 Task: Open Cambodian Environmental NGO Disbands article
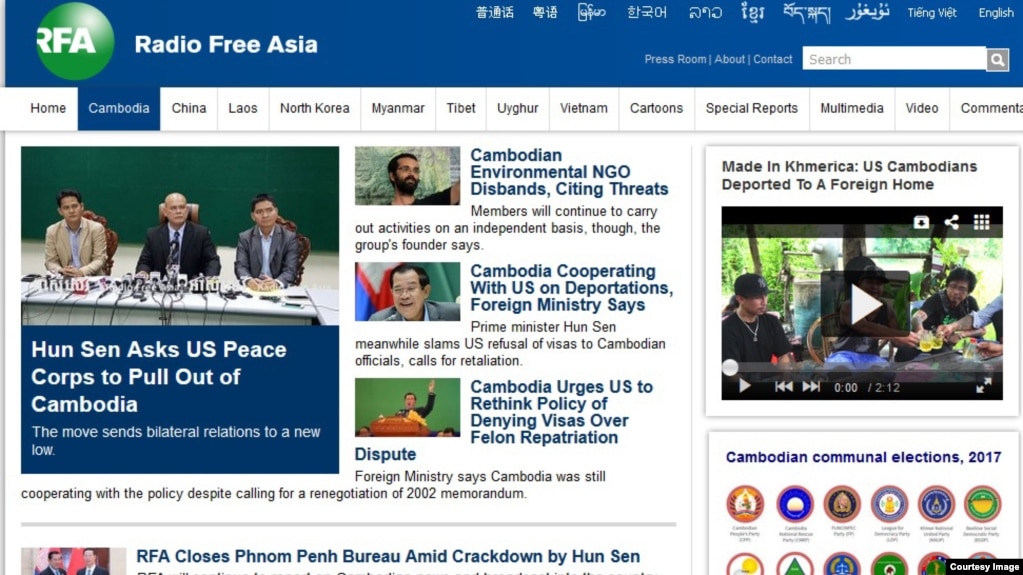pyautogui.click(x=569, y=172)
